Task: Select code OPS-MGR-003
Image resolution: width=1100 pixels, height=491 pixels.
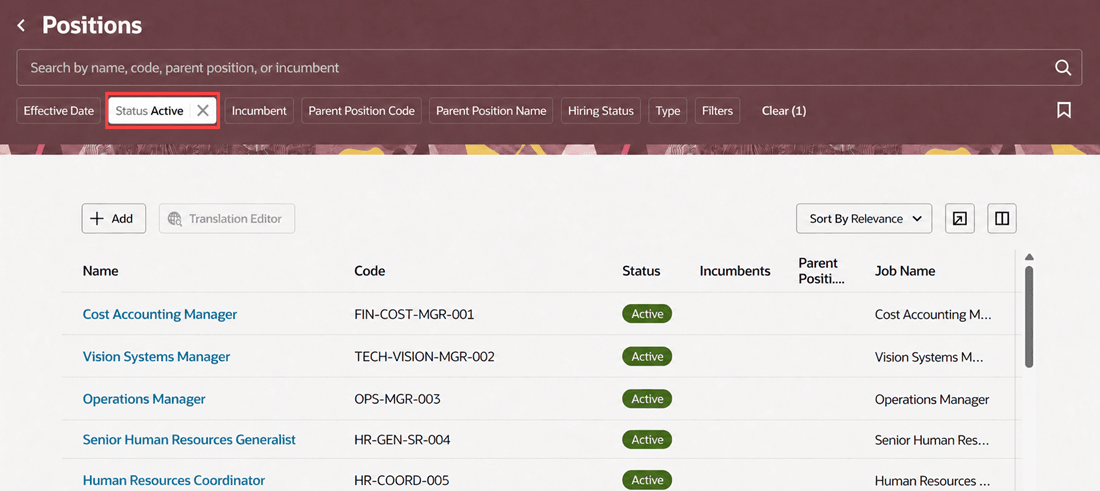Action: pyautogui.click(x=397, y=399)
